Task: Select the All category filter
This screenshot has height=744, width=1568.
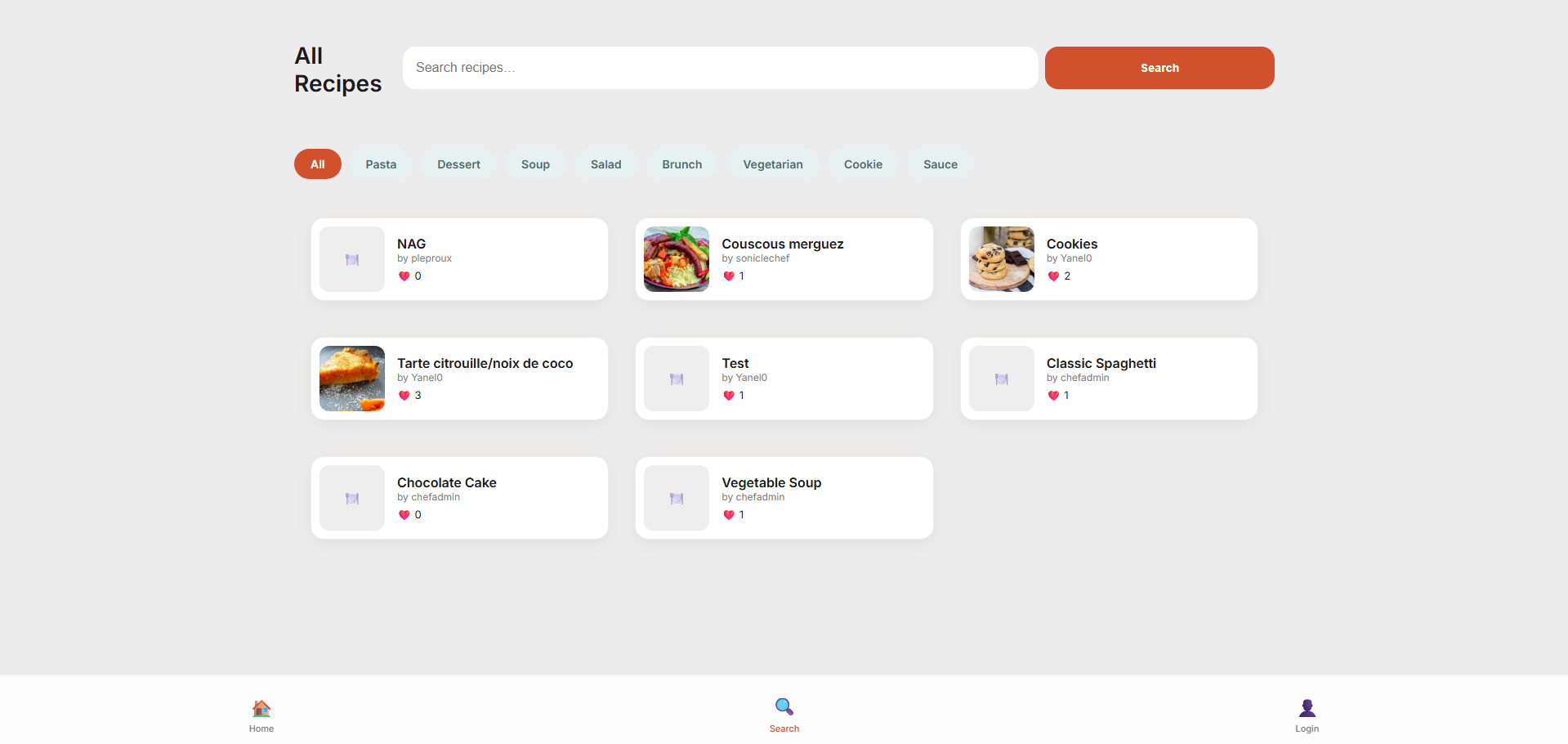Action: [x=317, y=164]
